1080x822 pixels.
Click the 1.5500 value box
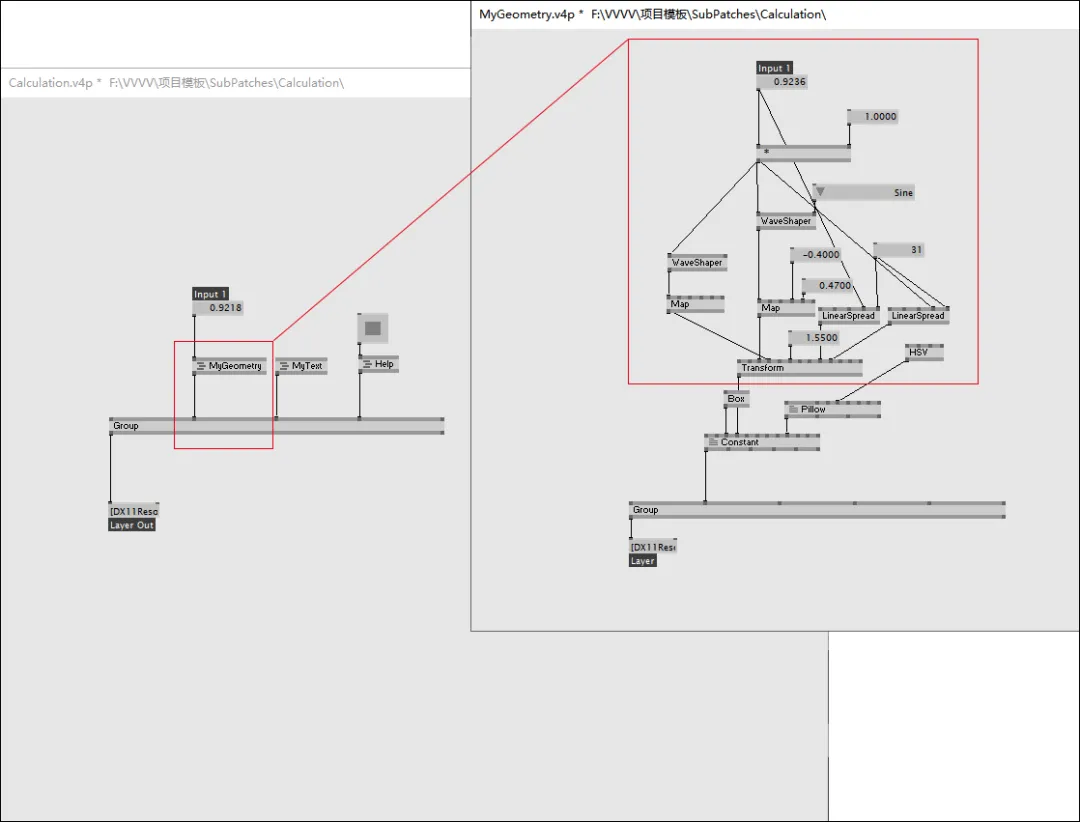pyautogui.click(x=814, y=338)
